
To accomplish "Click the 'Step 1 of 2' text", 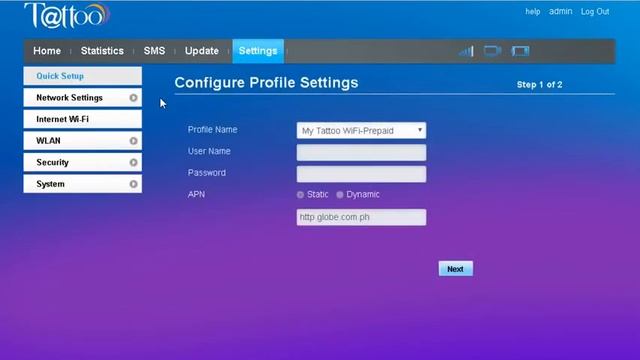I will point(540,85).
